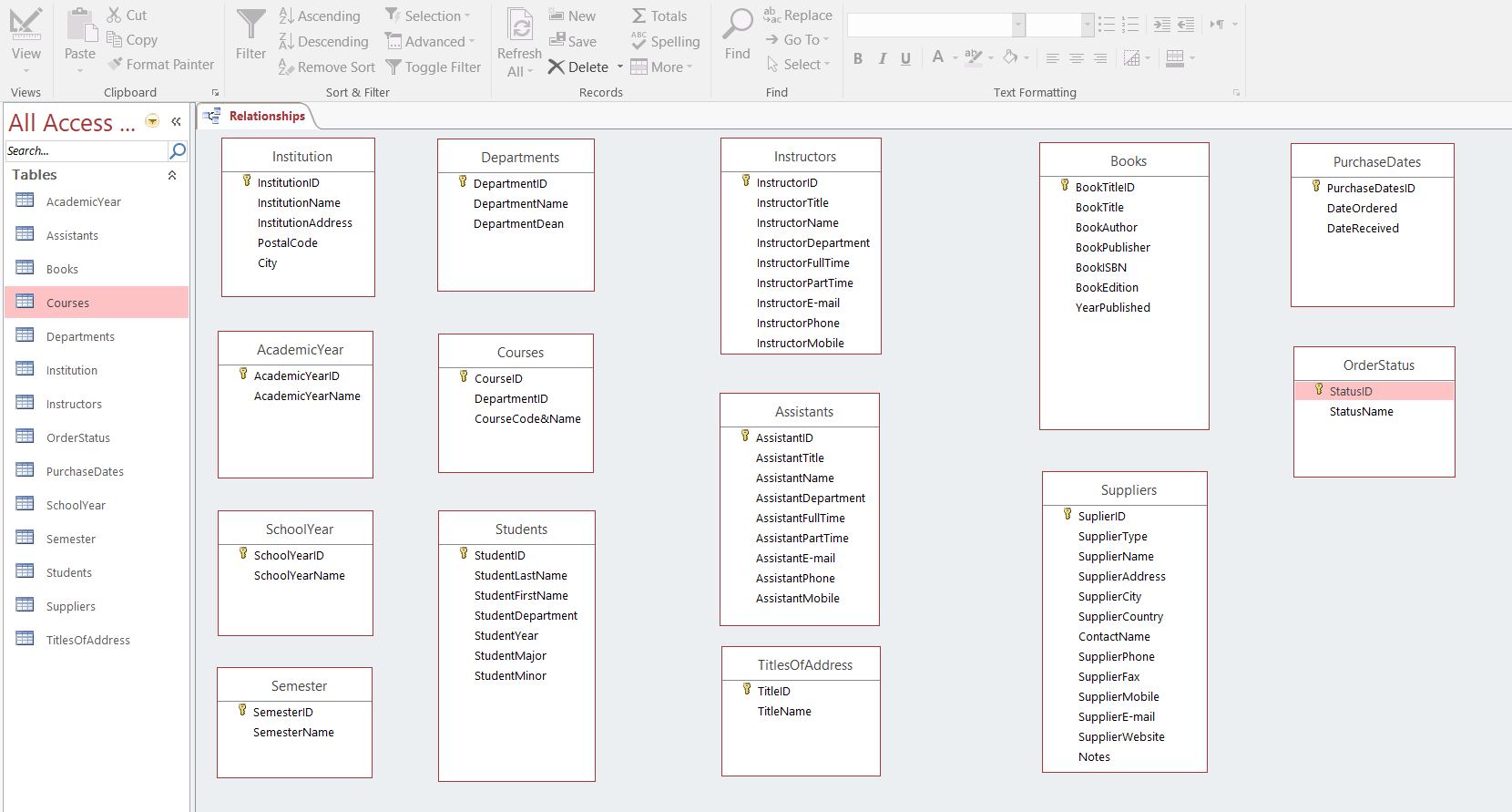This screenshot has height=812, width=1512.
Task: Click the Center alignment icon
Action: (1076, 58)
